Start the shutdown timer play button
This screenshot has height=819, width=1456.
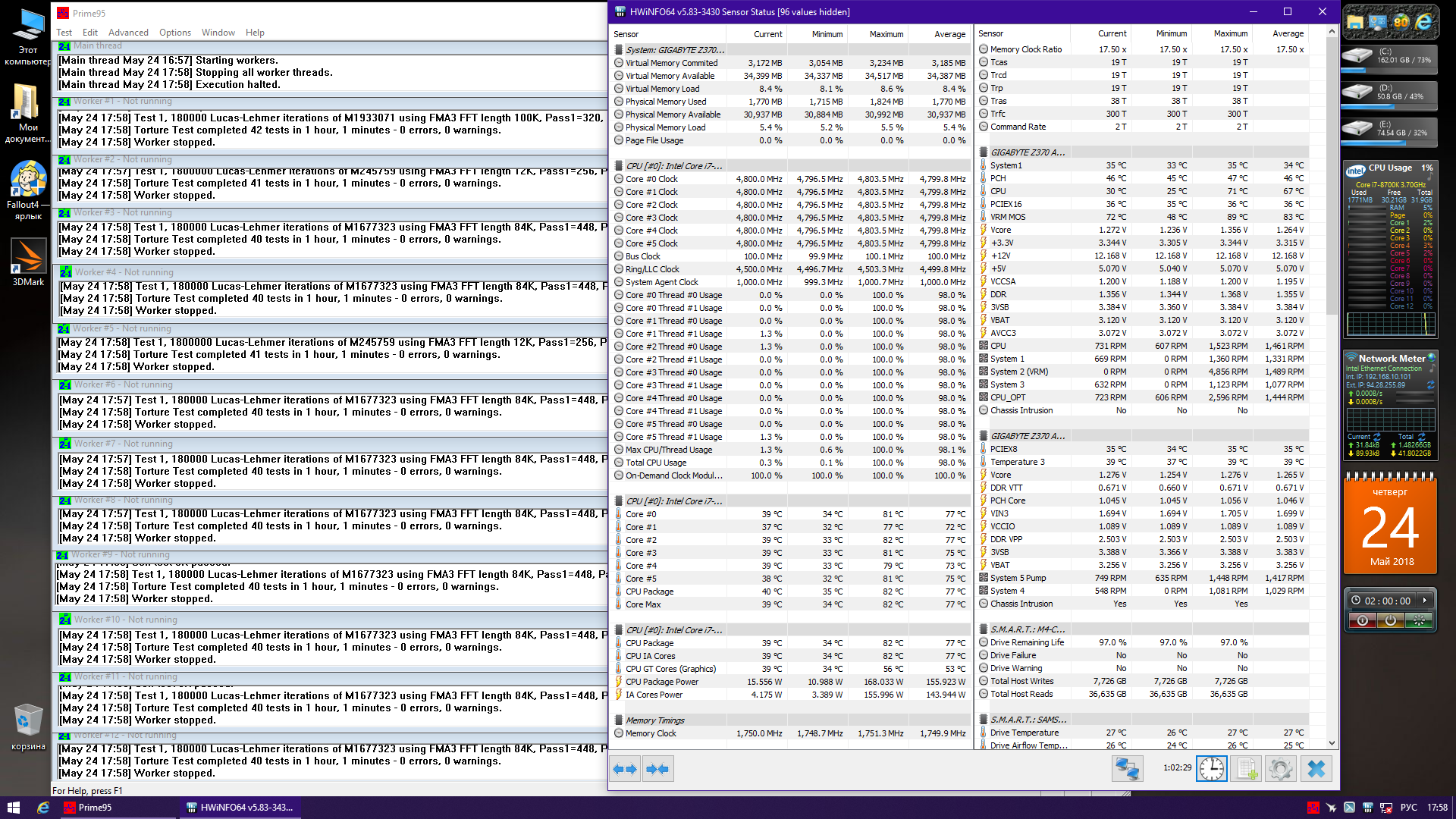tap(1425, 601)
